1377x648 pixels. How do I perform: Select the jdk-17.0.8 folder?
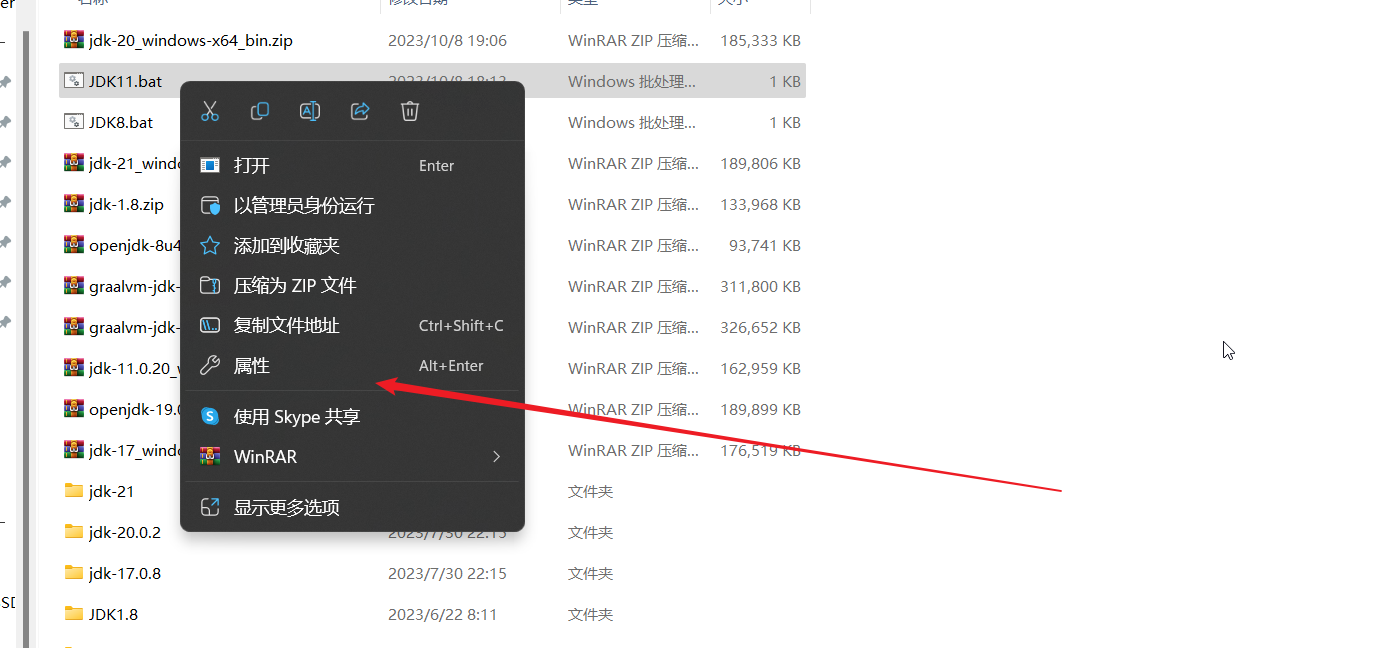pyautogui.click(x=124, y=573)
